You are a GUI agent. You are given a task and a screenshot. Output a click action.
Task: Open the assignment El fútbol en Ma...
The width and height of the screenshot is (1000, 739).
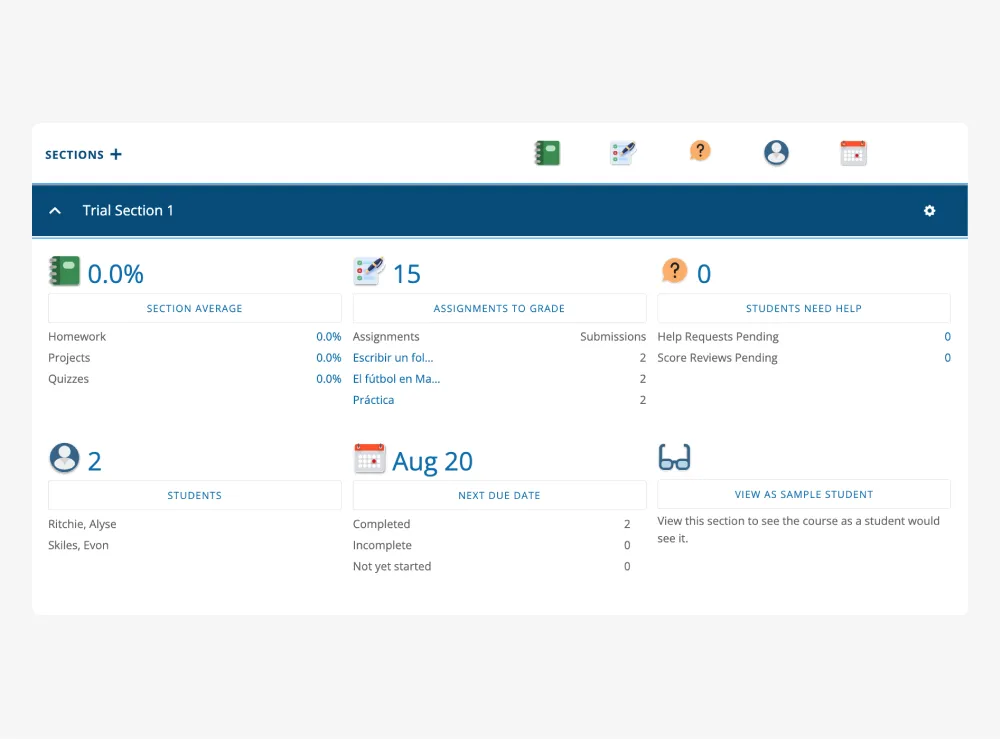click(x=396, y=378)
